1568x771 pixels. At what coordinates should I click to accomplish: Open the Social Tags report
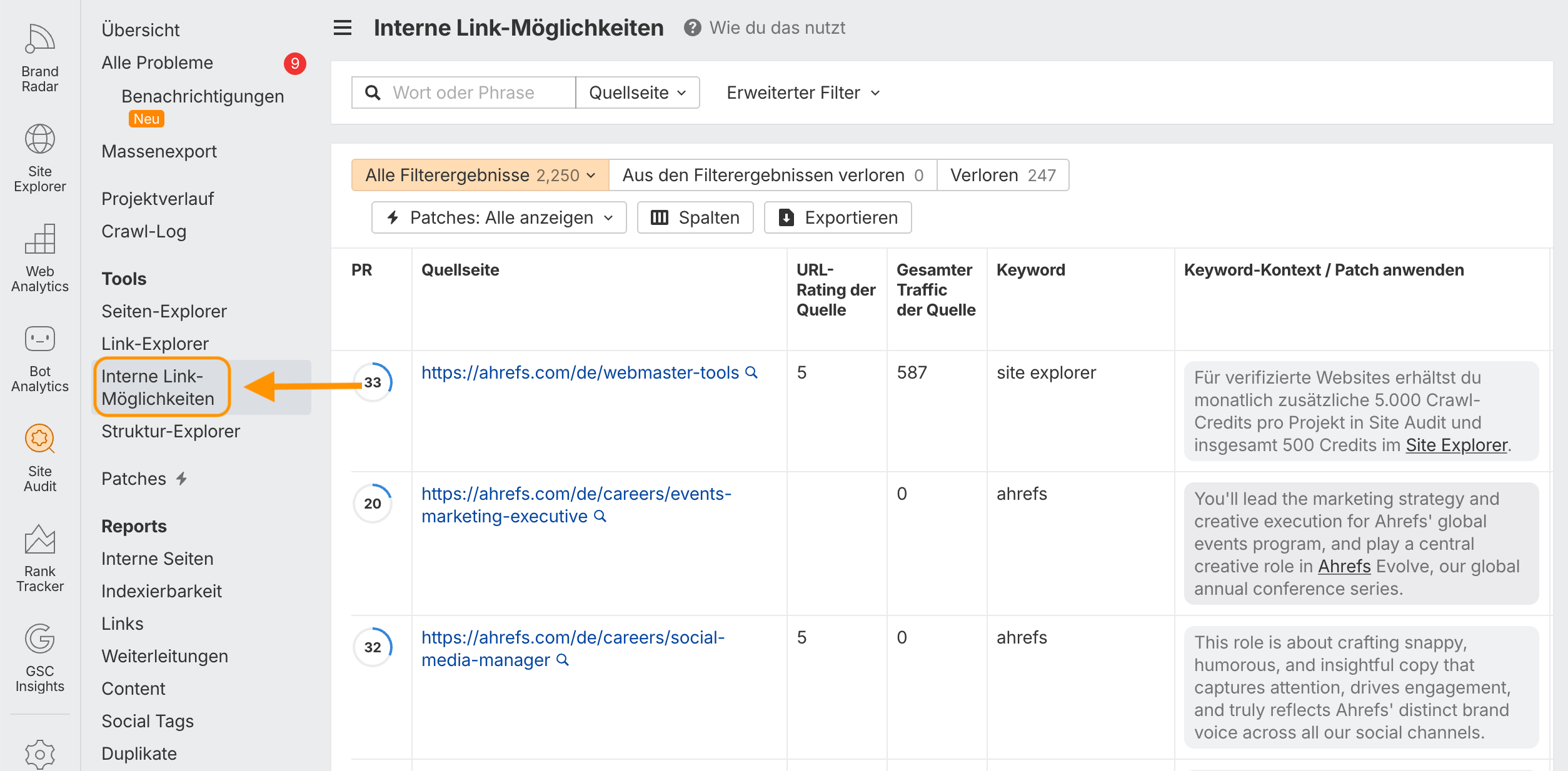[x=148, y=721]
